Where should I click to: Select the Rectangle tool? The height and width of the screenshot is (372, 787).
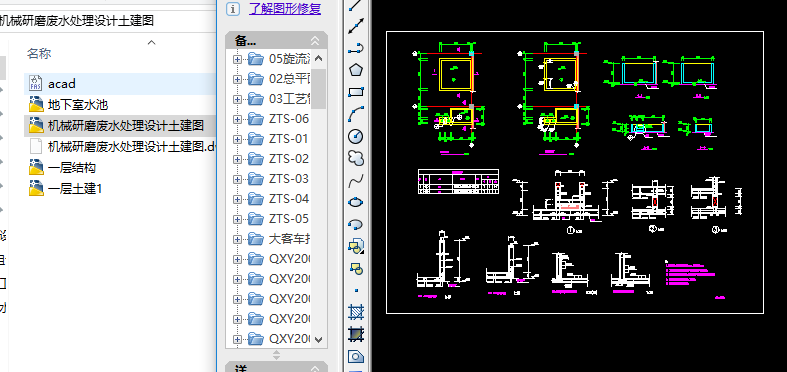tap(356, 92)
